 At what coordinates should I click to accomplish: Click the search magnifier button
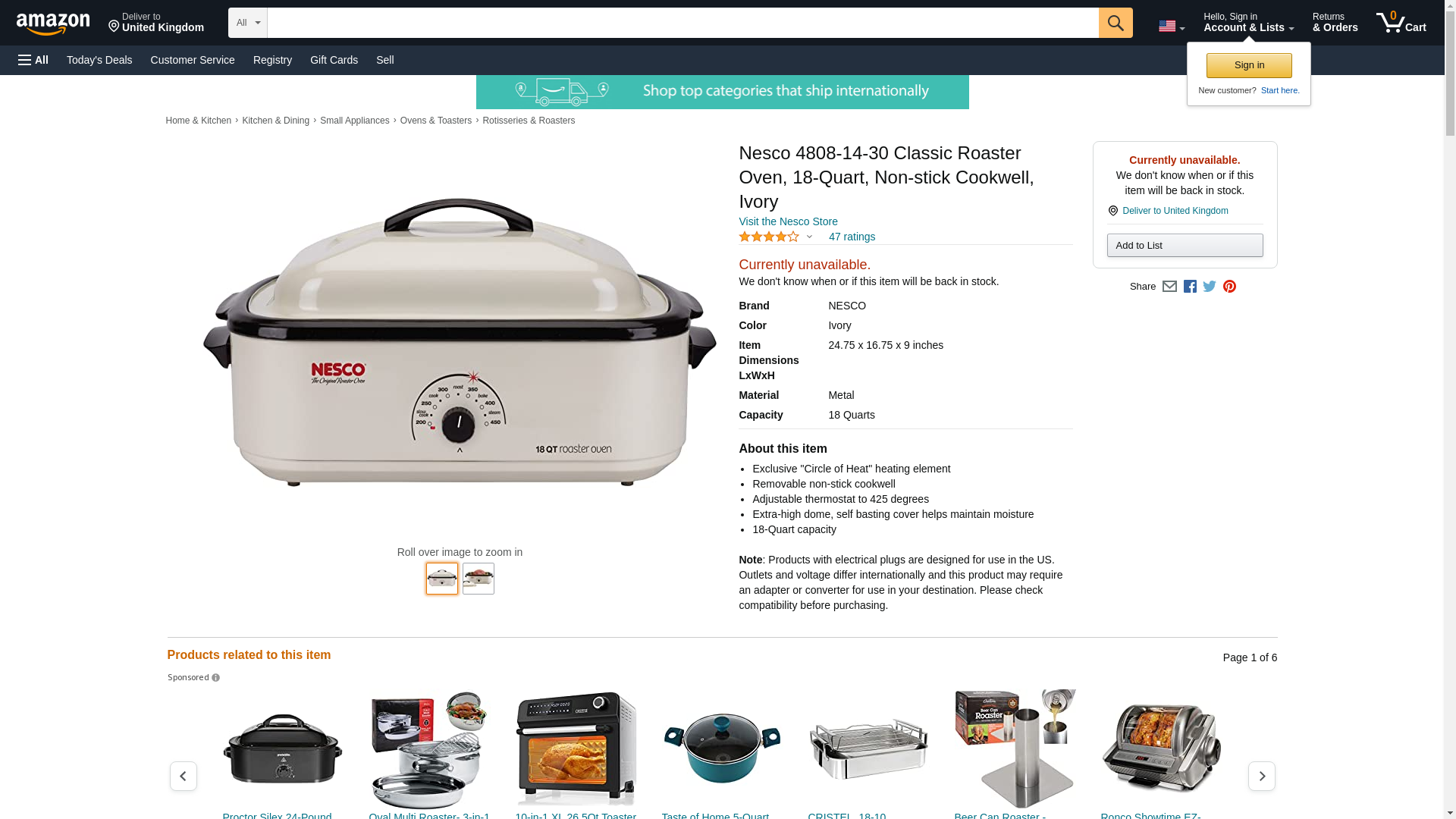(1115, 23)
